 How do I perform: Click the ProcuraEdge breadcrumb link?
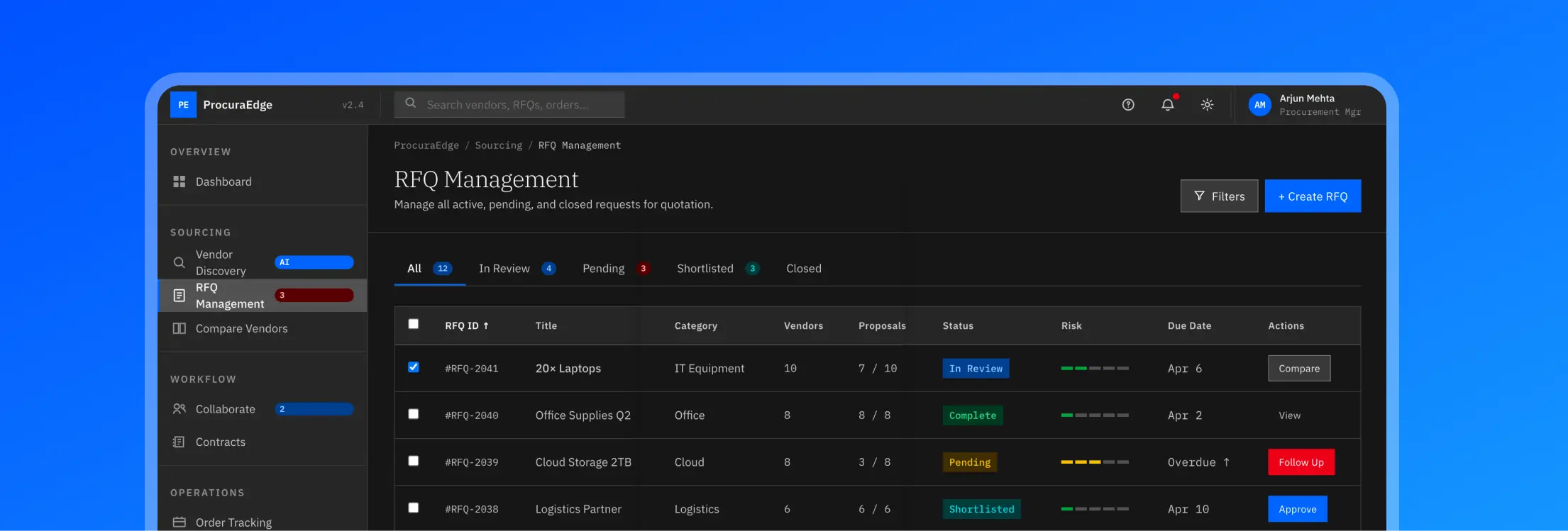click(426, 145)
